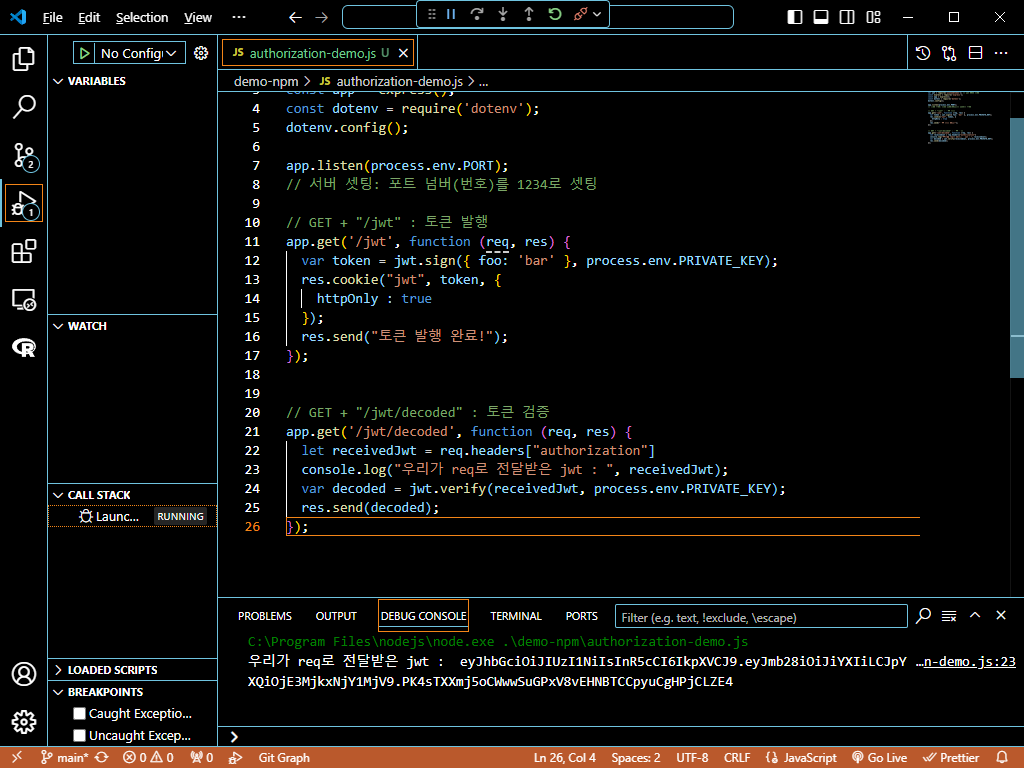Open the Manage gear menu
The image size is (1024, 768).
pyautogui.click(x=24, y=722)
